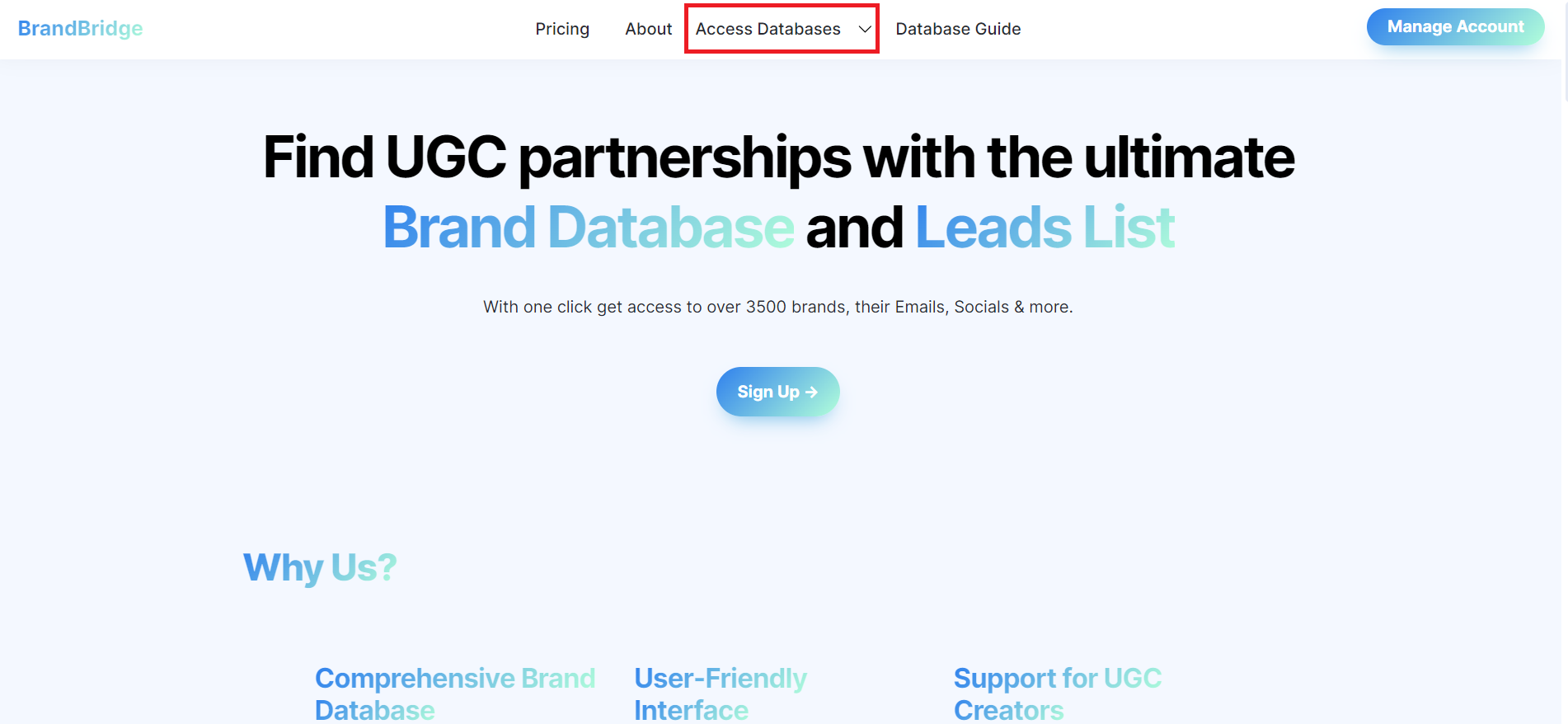Viewport: 1568px width, 724px height.
Task: Click the Why Us? heading
Action: tap(320, 567)
